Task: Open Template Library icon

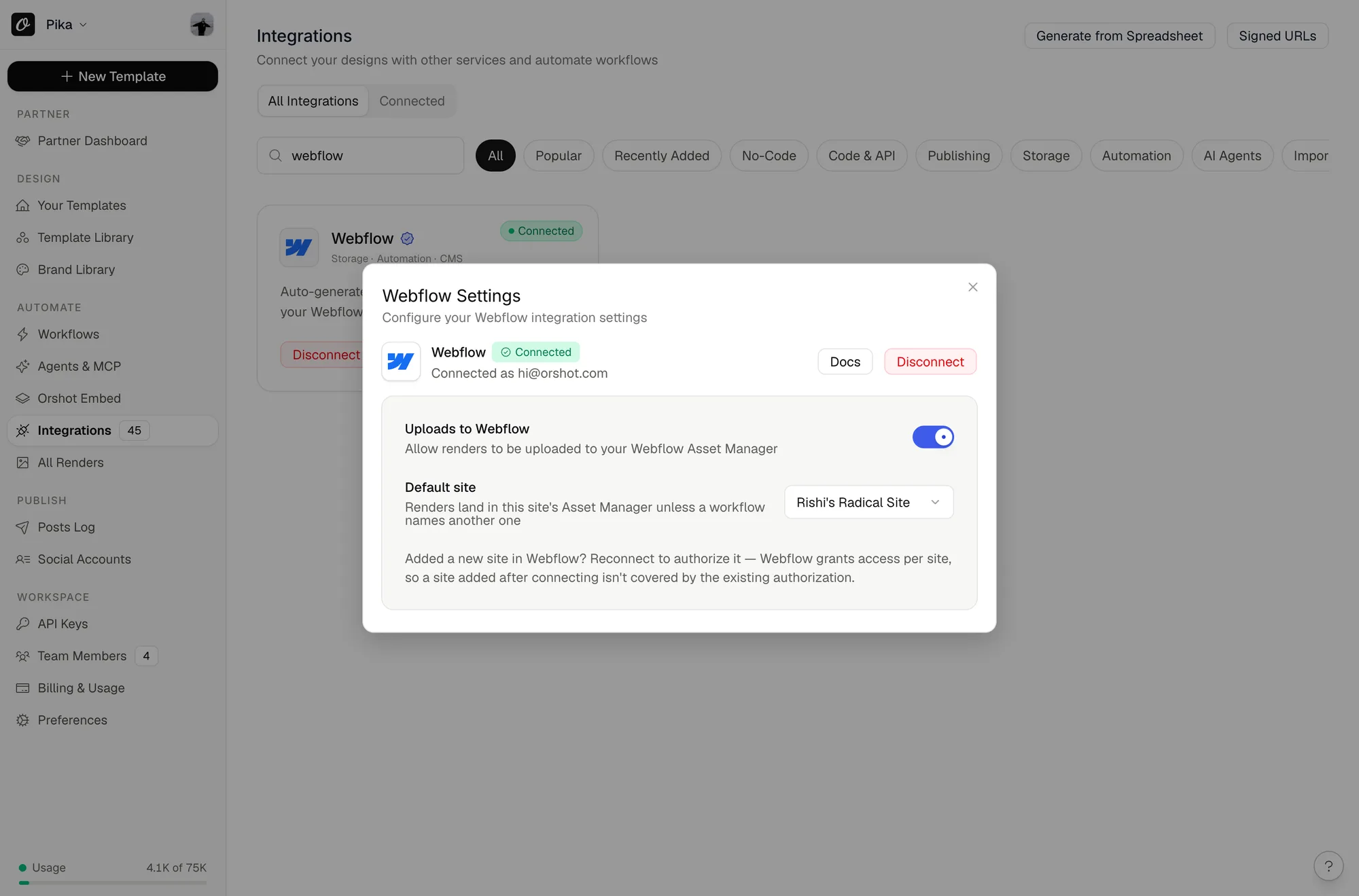Action: pos(23,237)
